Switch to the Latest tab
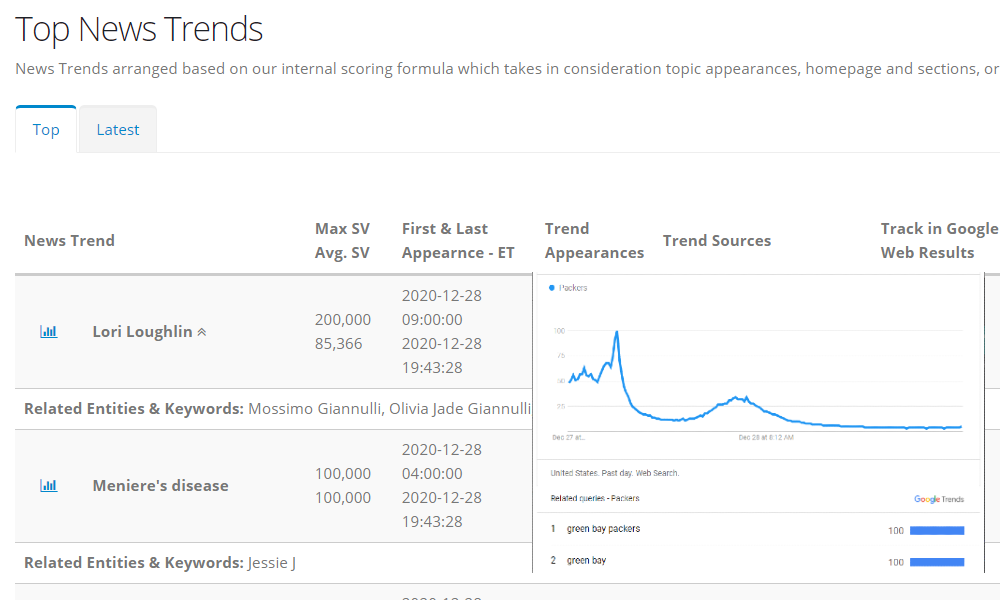Screen dimensions: 1000x600 (118, 130)
